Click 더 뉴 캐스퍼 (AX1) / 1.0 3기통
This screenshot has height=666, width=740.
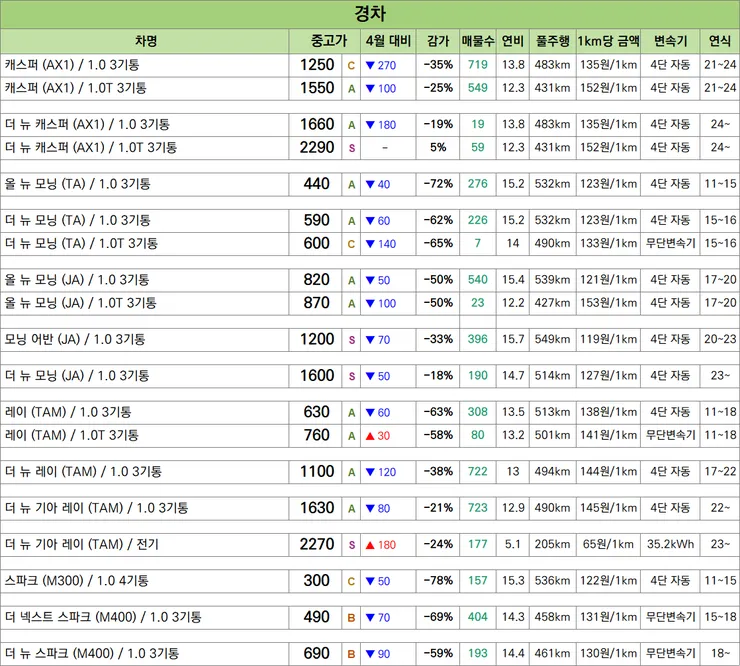[x=87, y=125]
